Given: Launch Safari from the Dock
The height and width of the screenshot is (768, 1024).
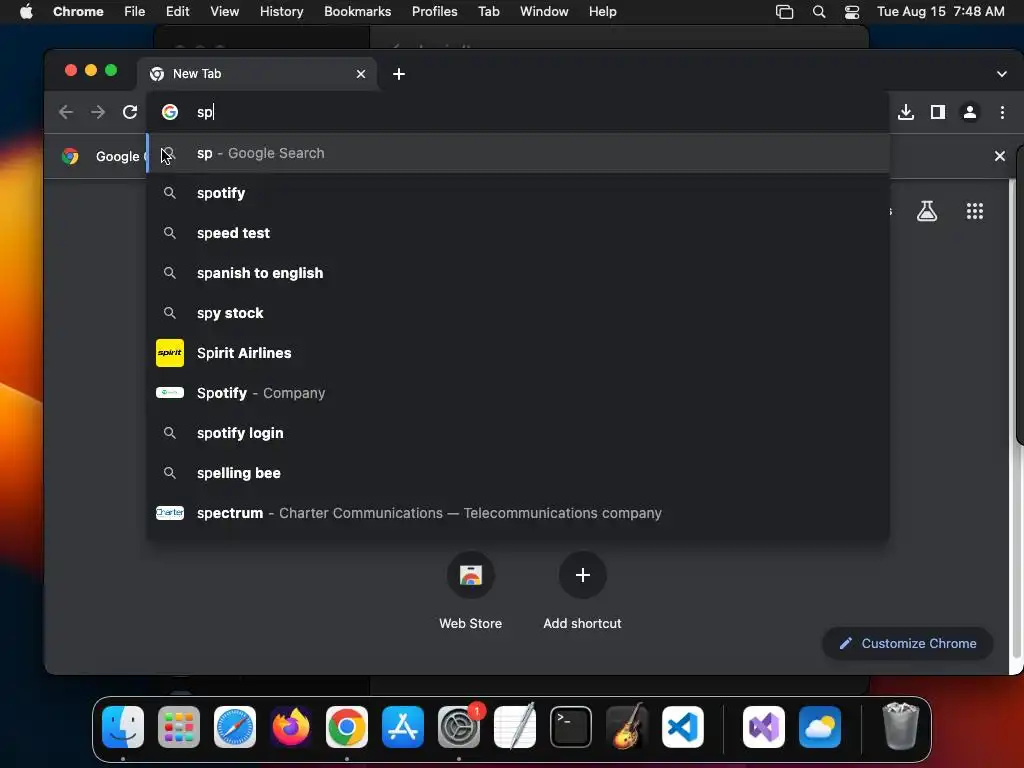Looking at the screenshot, I should (235, 727).
